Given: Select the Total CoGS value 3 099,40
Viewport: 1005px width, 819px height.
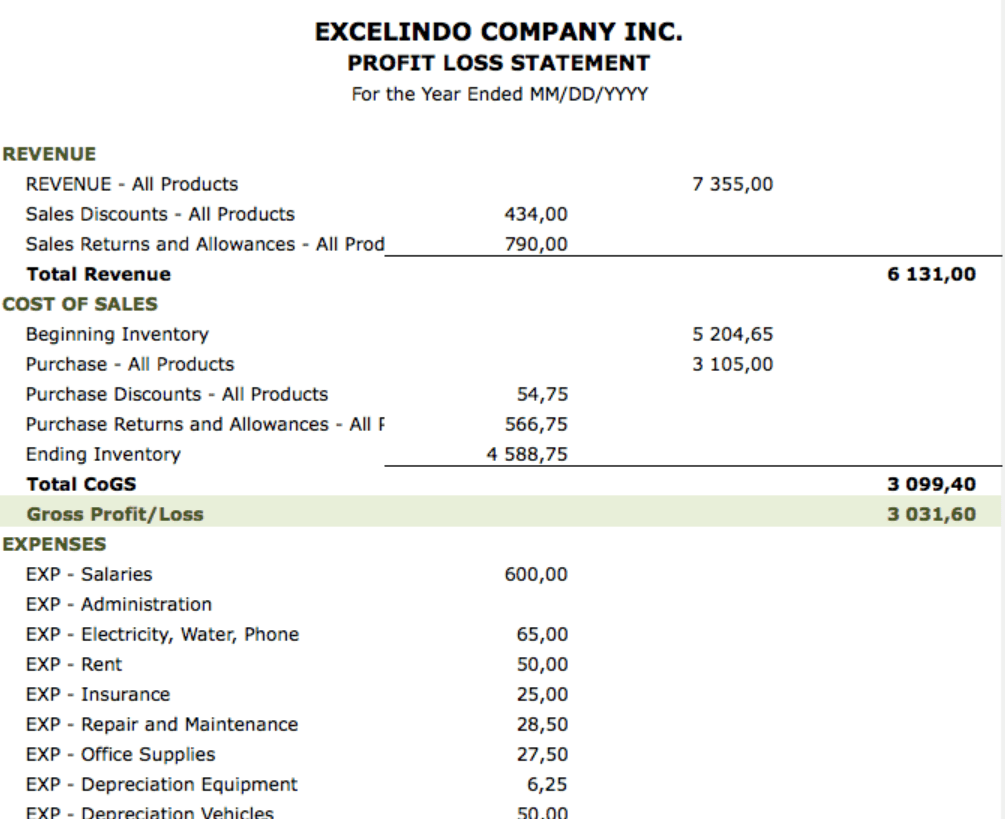Looking at the screenshot, I should 931,484.
